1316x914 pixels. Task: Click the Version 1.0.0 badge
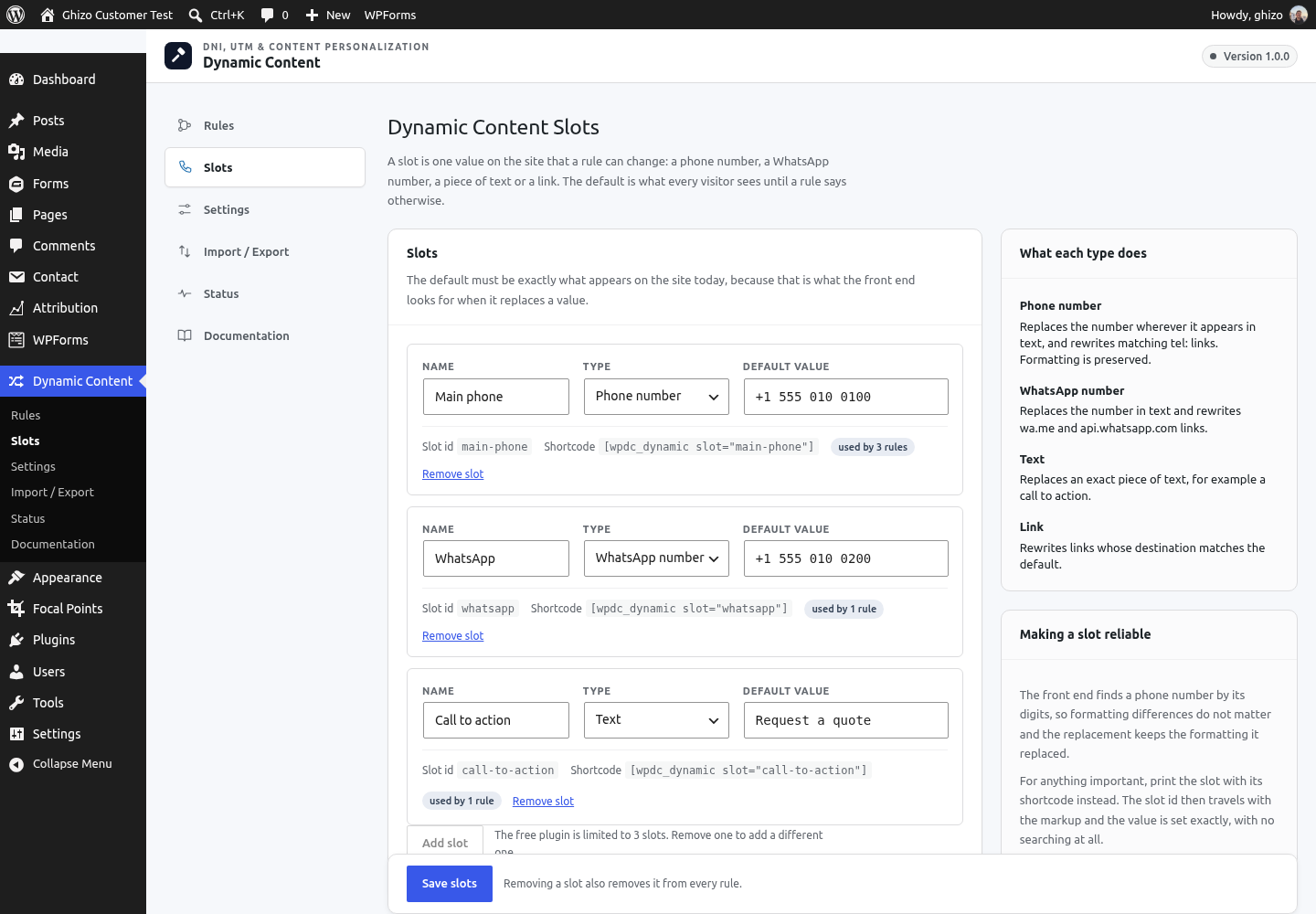pos(1249,56)
